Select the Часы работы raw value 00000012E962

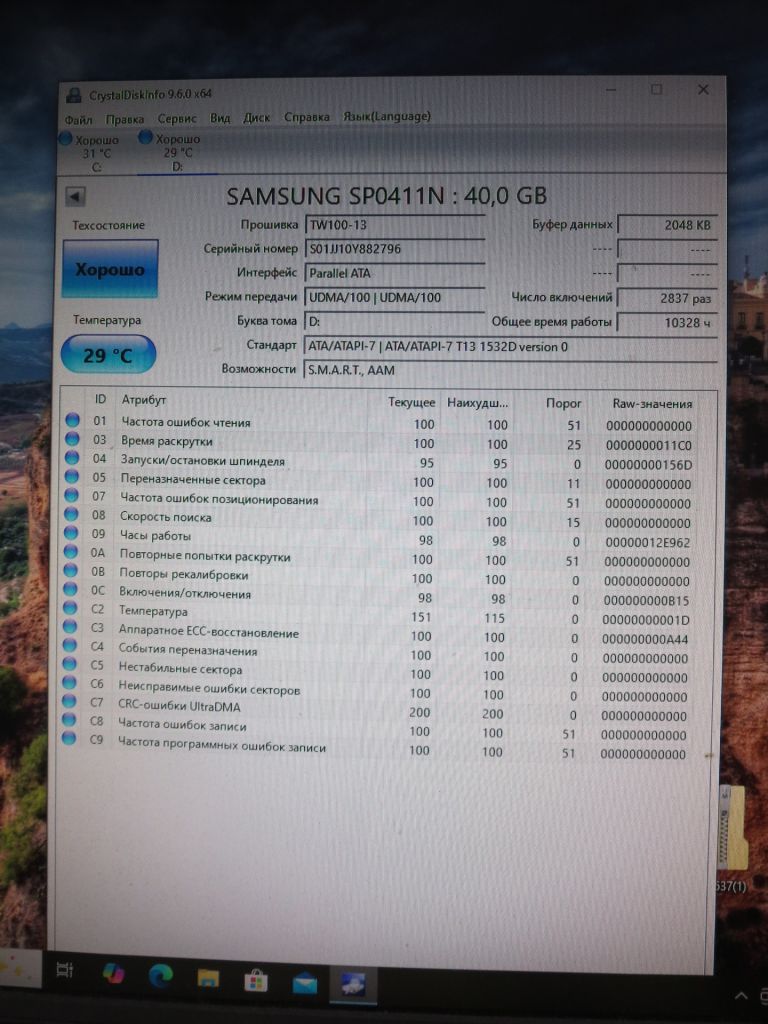647,542
